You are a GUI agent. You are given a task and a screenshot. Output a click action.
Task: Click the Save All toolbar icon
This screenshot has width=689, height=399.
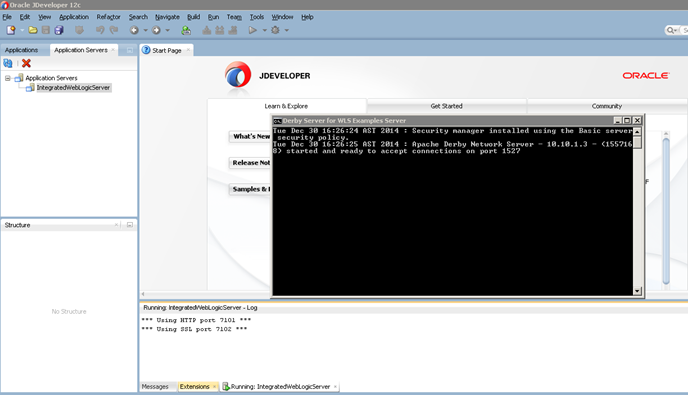coord(58,30)
